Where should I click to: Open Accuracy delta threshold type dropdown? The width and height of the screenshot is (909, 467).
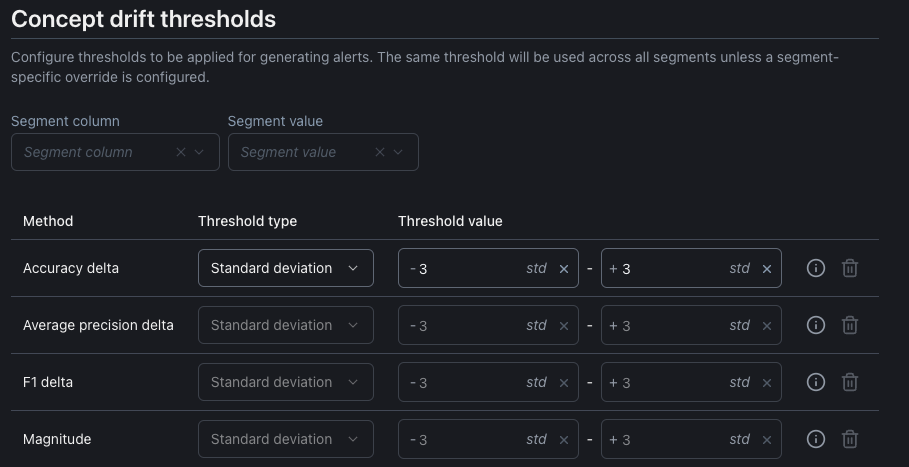[x=285, y=268]
